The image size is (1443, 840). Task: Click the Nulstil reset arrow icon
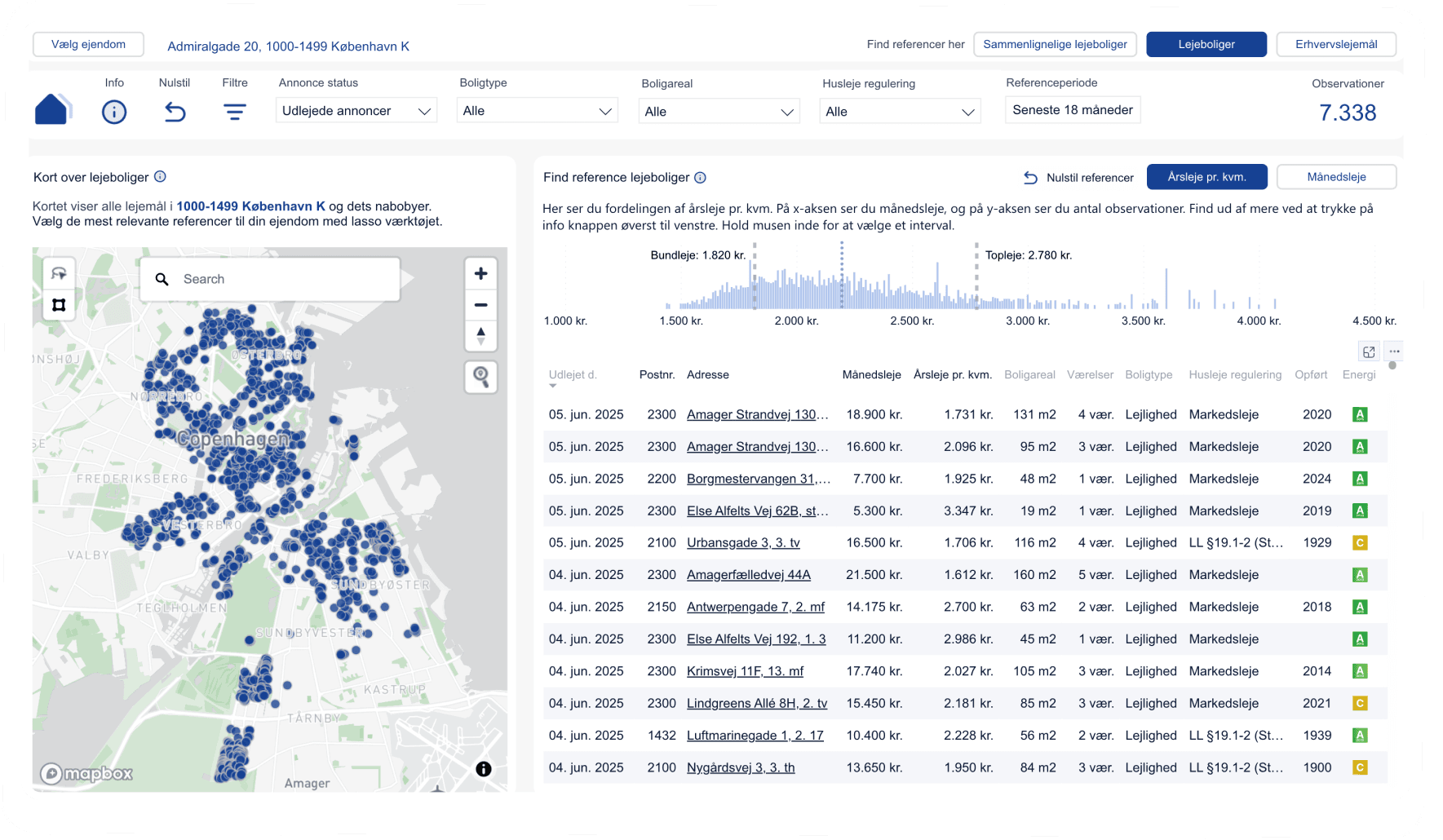pos(174,112)
